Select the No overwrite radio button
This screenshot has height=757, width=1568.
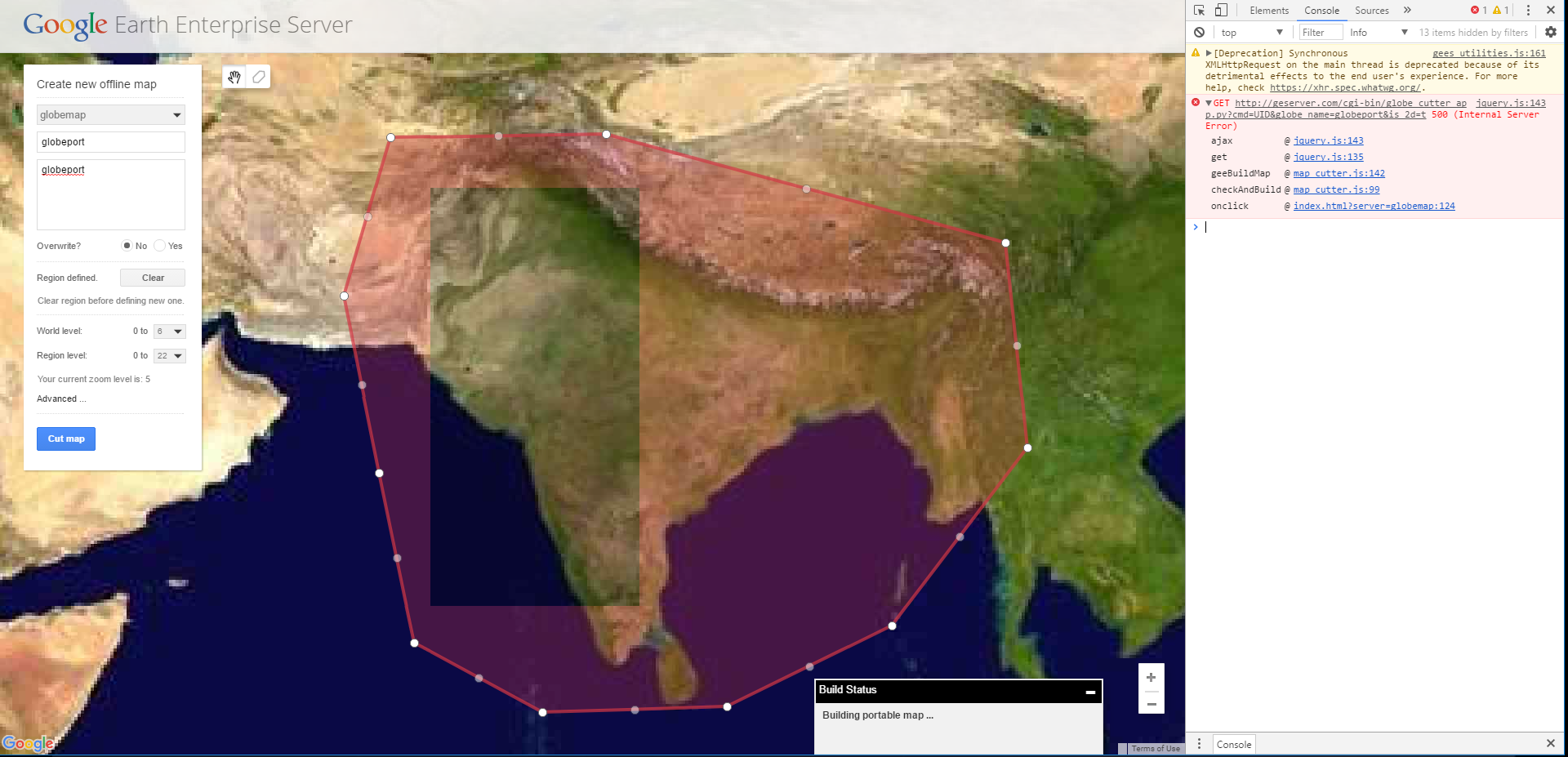pyautogui.click(x=127, y=245)
